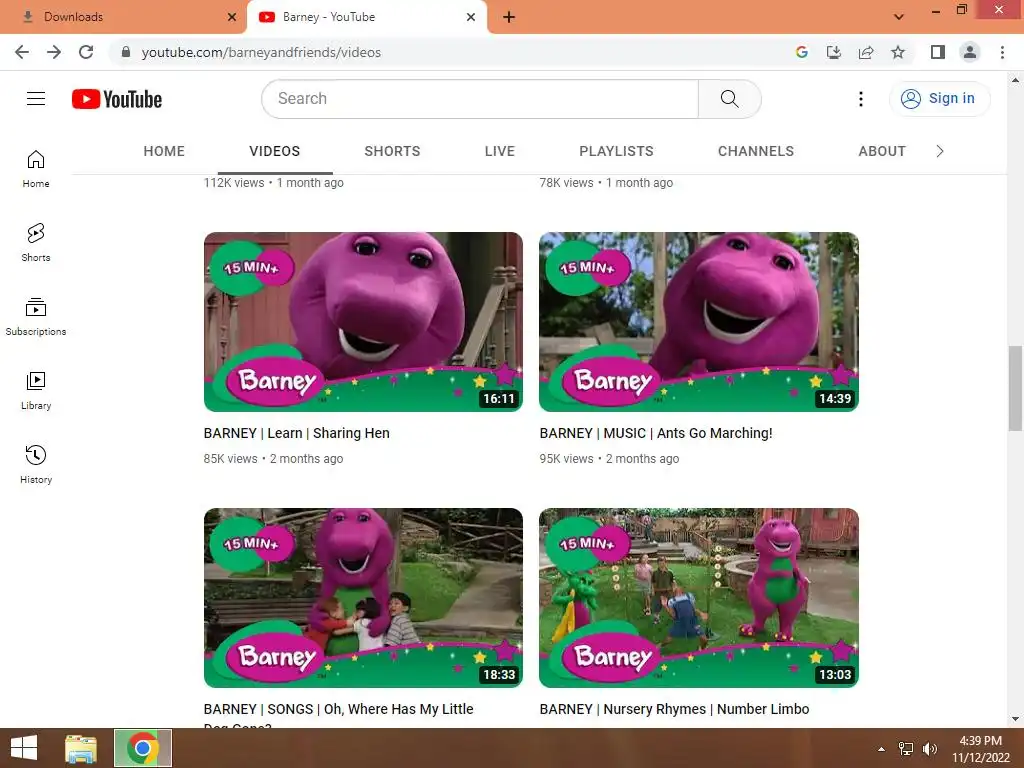The width and height of the screenshot is (1024, 768).
Task: Click the install app icon in the address bar
Action: pos(833,52)
